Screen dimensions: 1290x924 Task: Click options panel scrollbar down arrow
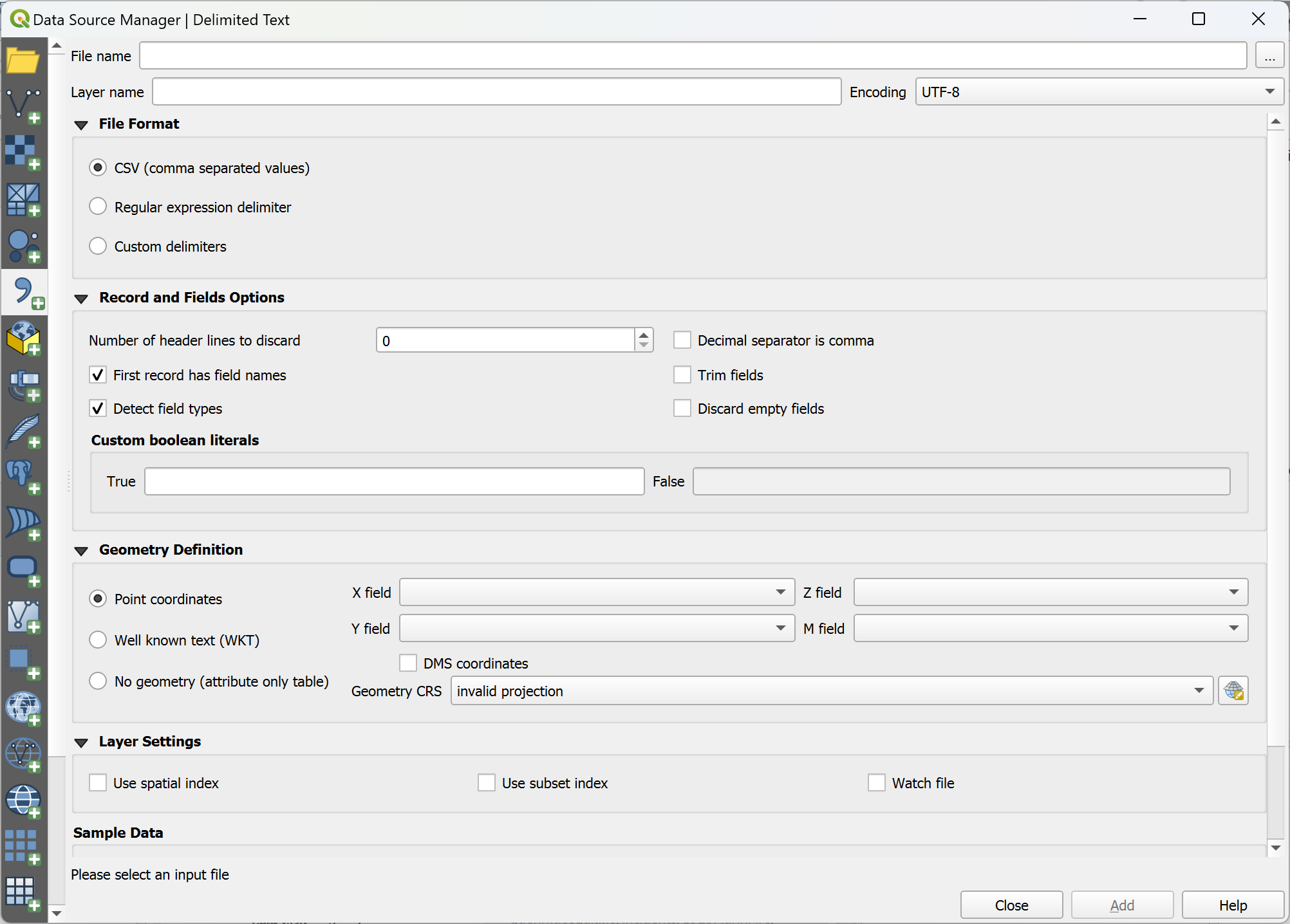[x=1276, y=848]
